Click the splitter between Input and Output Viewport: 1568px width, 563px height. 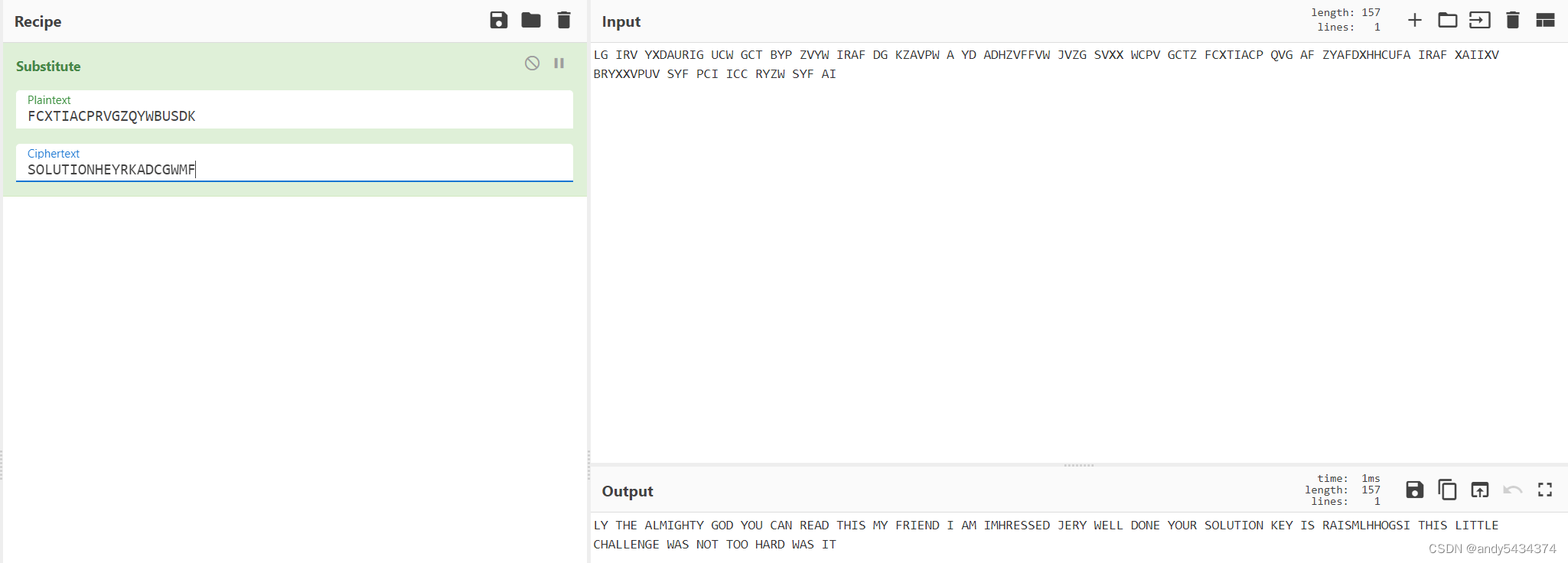point(1079,465)
